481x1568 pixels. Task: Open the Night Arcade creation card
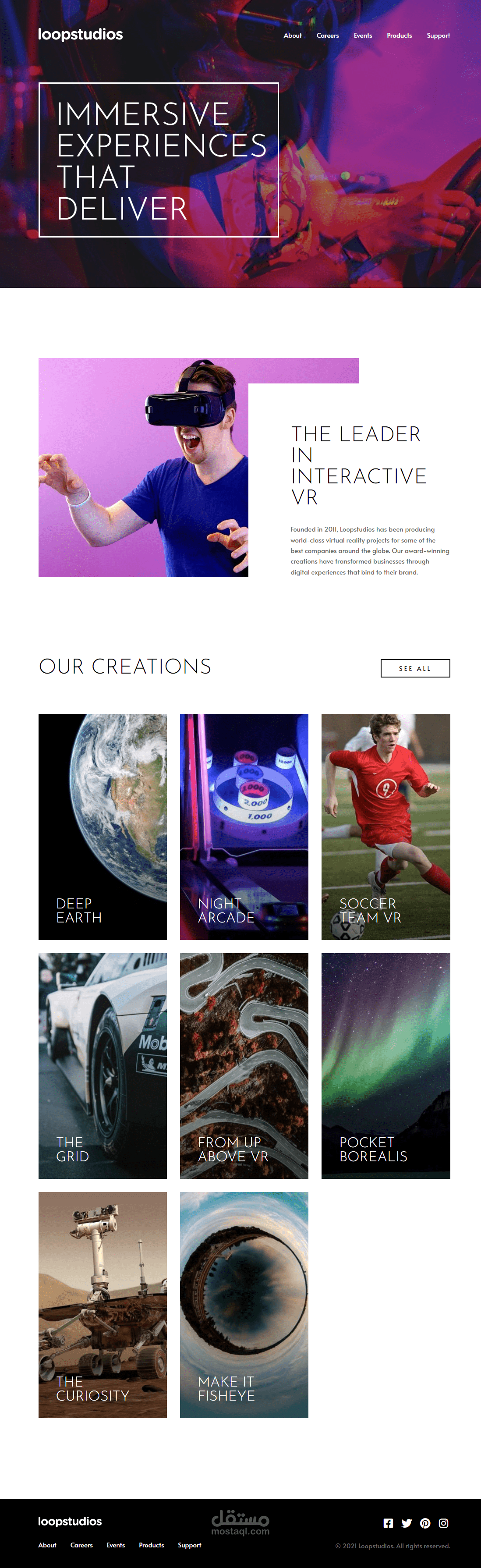[244, 827]
